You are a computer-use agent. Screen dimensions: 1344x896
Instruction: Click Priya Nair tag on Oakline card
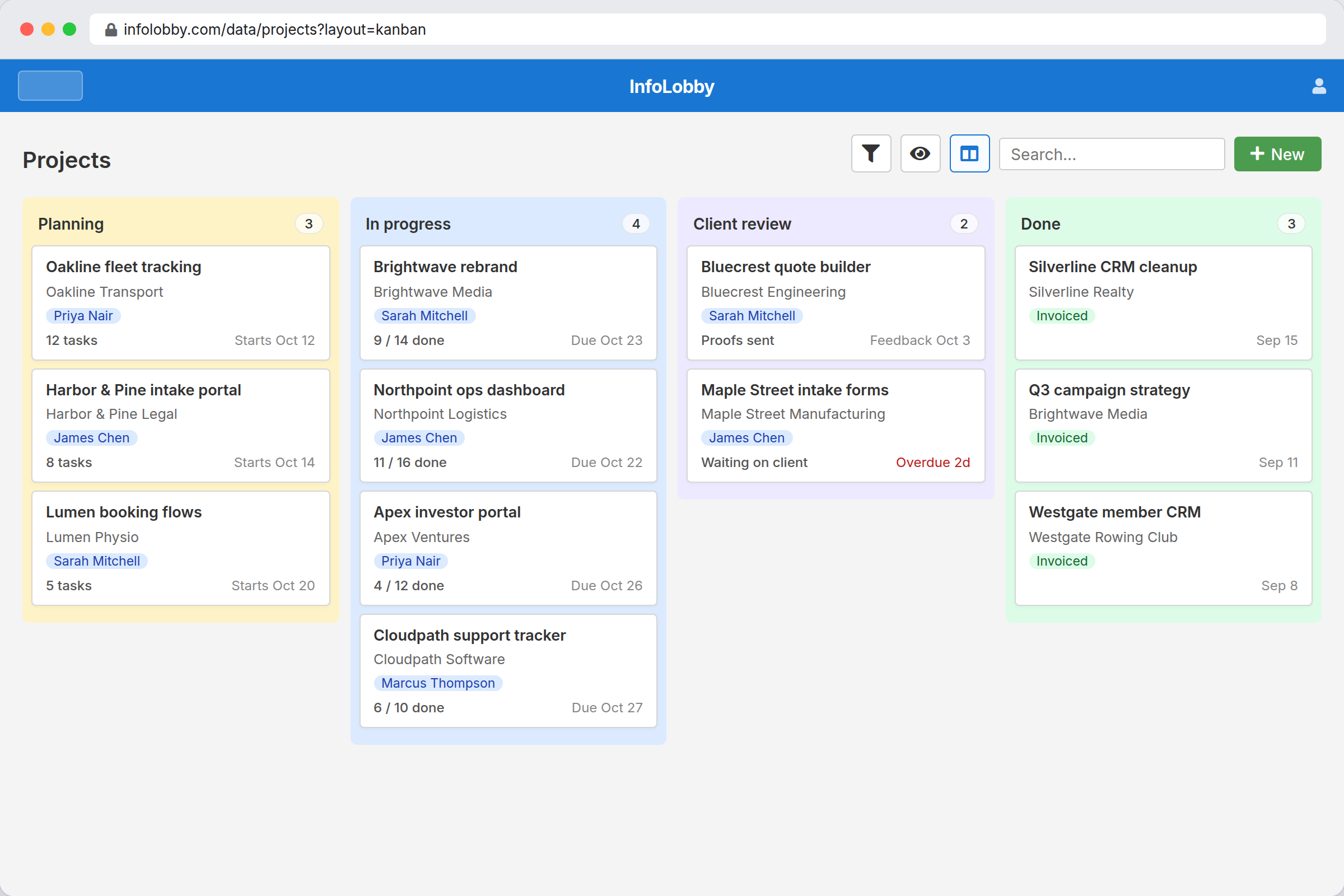(x=83, y=315)
